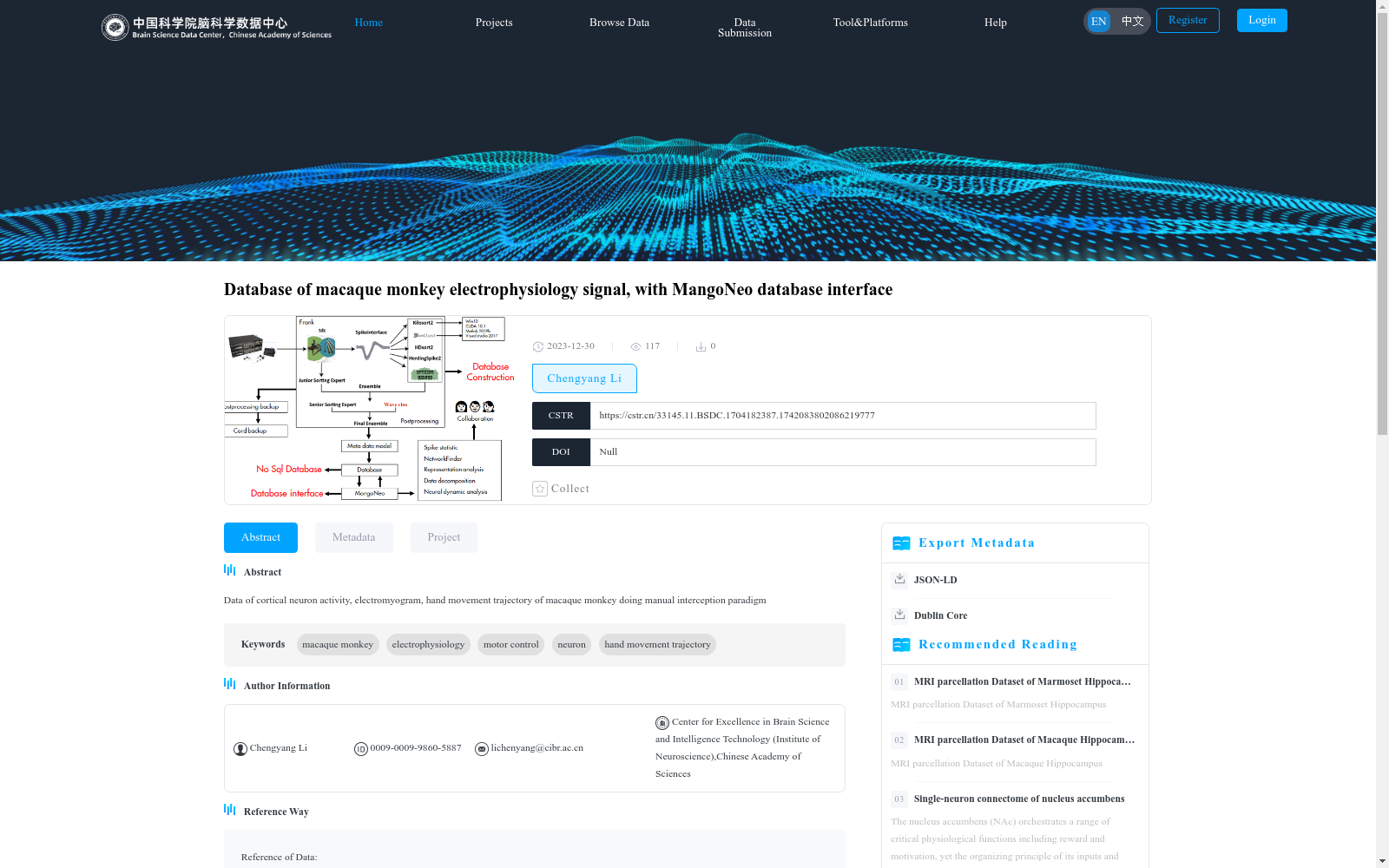The width and height of the screenshot is (1389, 868).
Task: Open the Home menu item
Action: (x=369, y=23)
